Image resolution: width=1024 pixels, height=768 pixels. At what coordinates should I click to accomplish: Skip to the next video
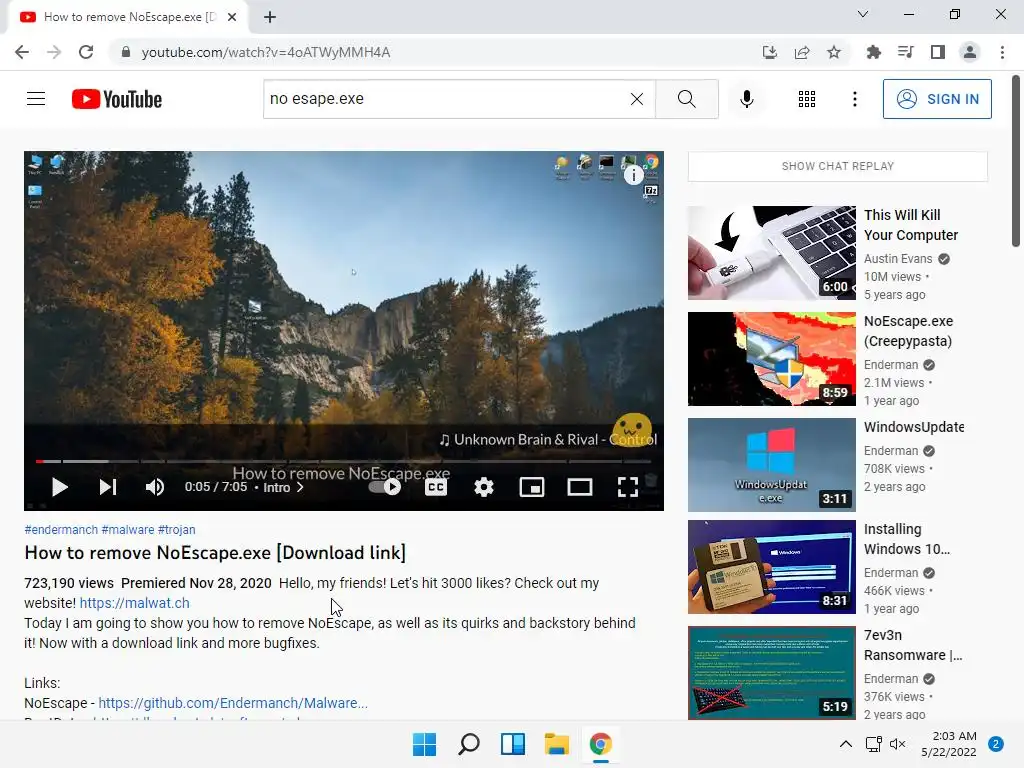pyautogui.click(x=108, y=487)
